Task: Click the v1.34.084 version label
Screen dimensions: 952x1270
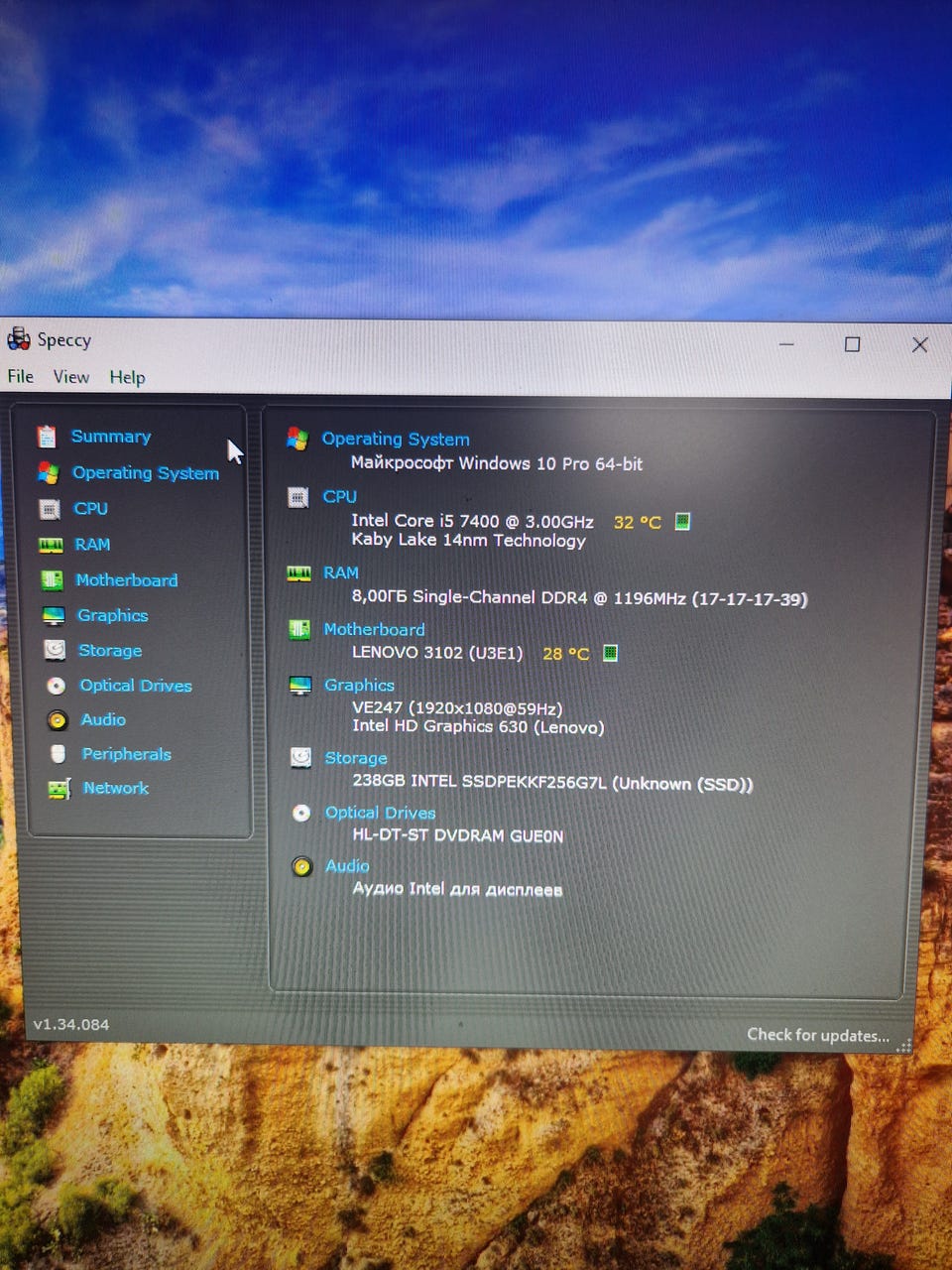Action: tap(71, 1025)
